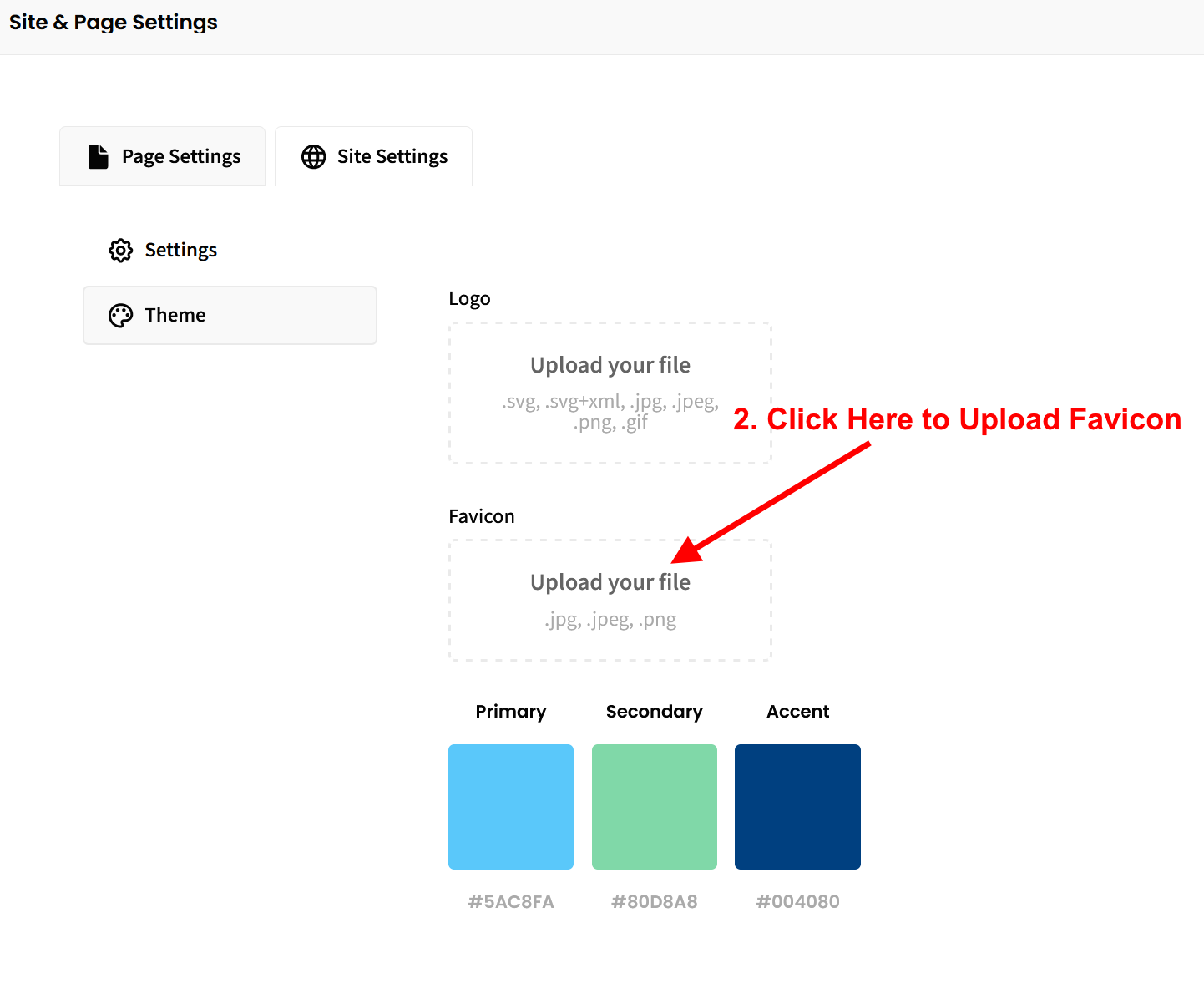Open the Secondary green color swatch
Image resolution: width=1204 pixels, height=984 pixels.
[655, 806]
